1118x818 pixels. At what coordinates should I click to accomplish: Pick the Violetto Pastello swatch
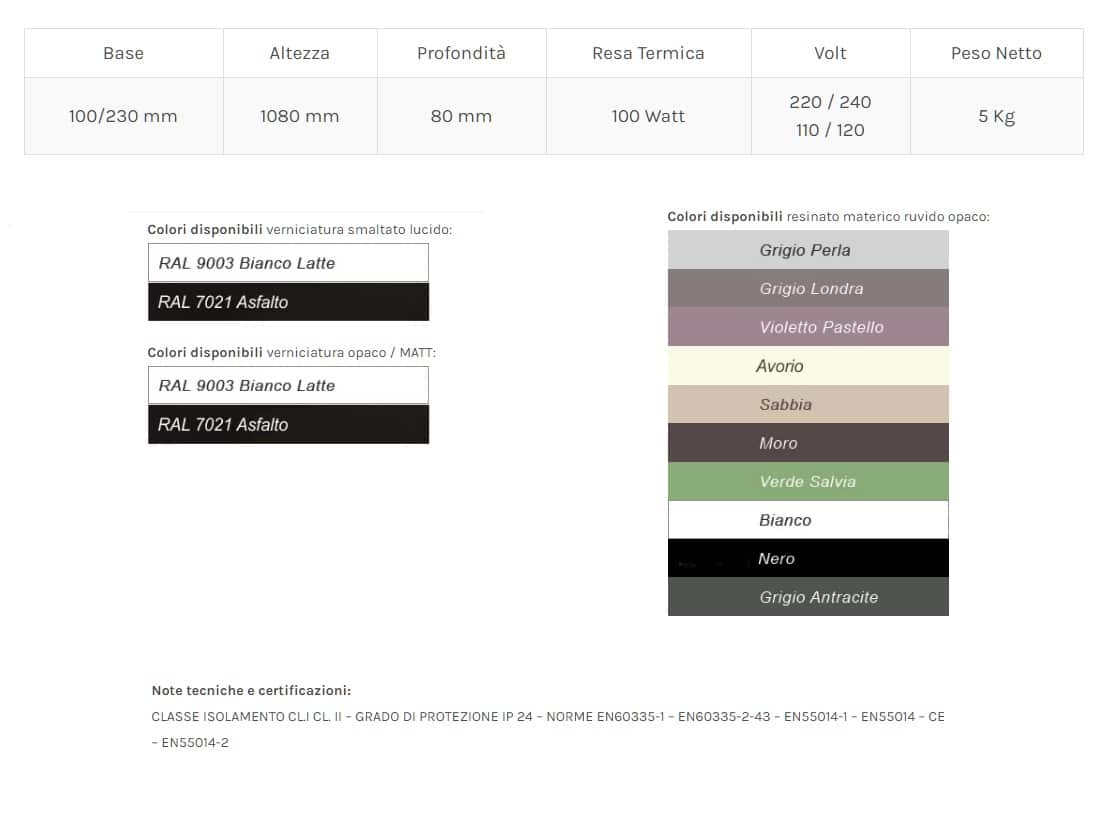807,327
